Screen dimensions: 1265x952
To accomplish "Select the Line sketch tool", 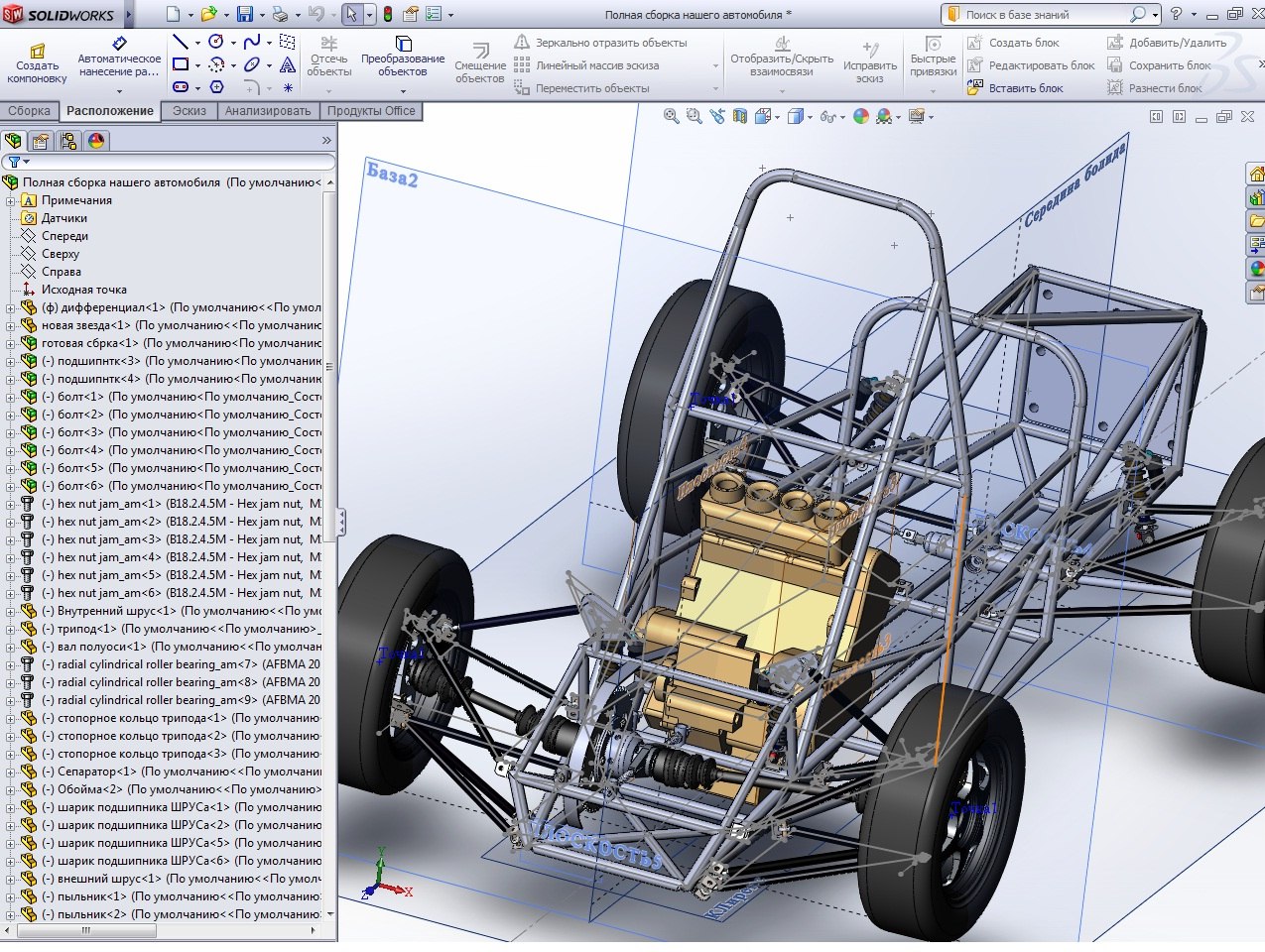I will 180,42.
